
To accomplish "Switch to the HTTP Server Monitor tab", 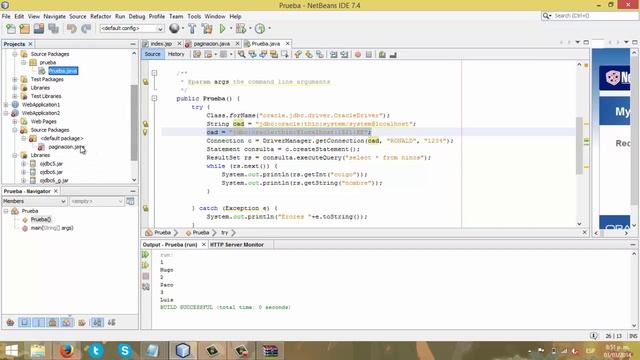I will [237, 244].
